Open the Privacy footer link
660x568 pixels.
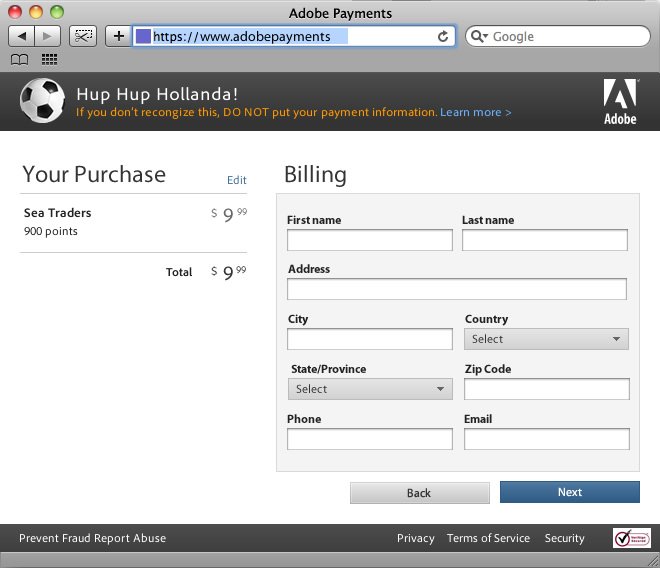[415, 538]
